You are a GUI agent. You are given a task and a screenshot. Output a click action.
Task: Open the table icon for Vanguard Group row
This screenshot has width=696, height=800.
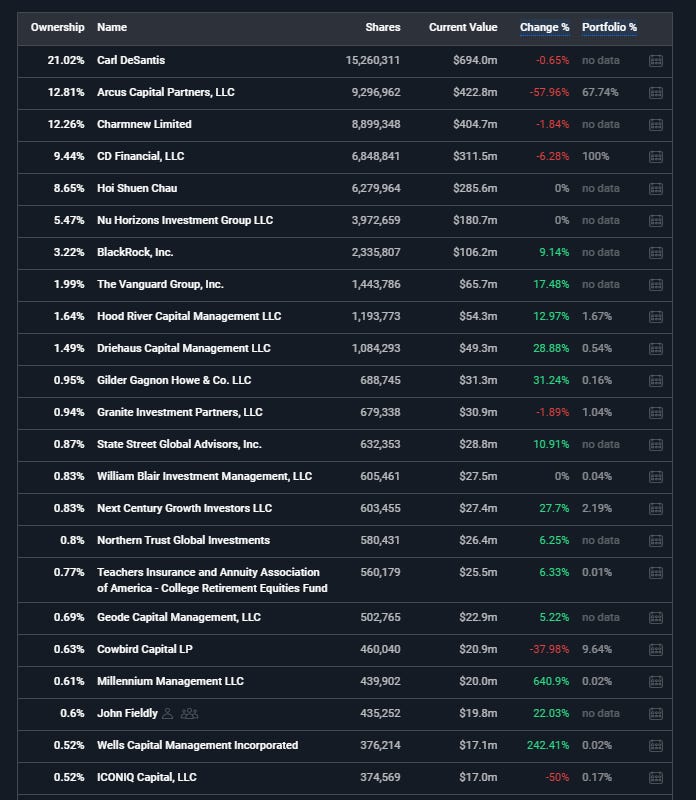point(656,285)
